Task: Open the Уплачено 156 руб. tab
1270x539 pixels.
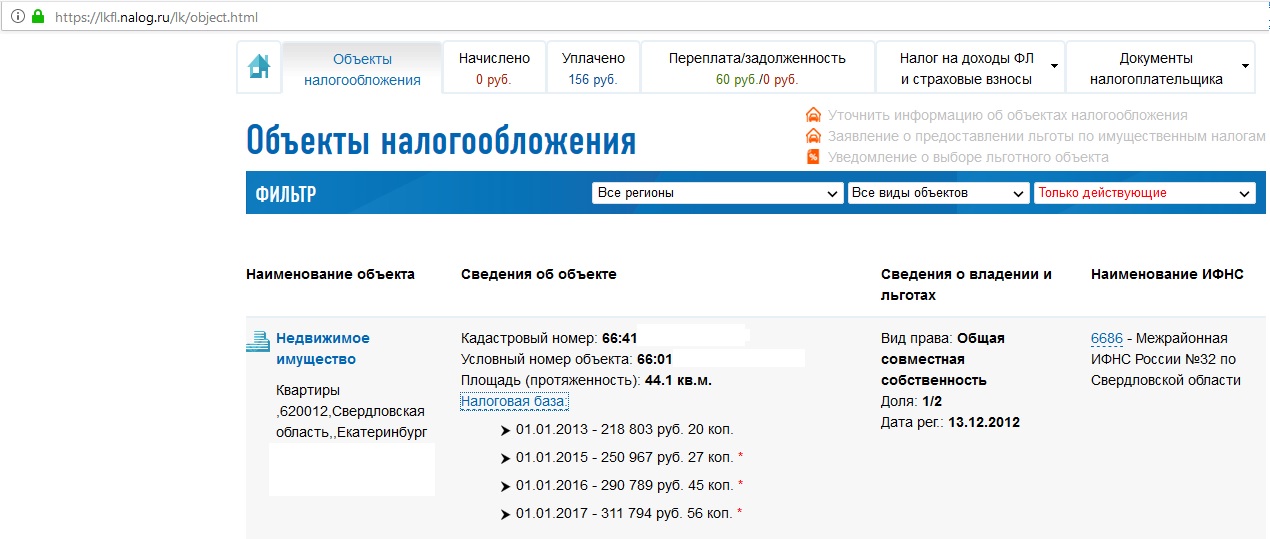Action: coord(593,68)
